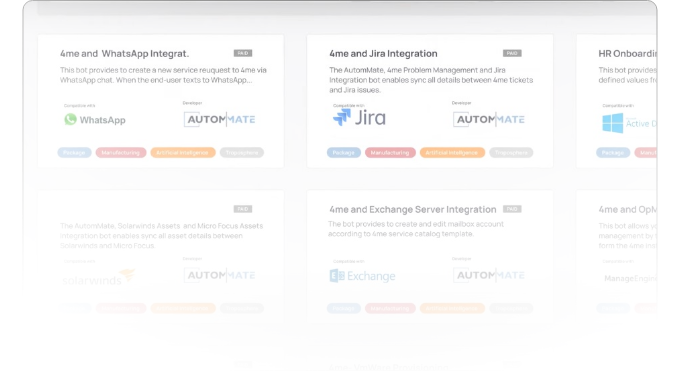Click the PAID badge on Exchange Server card
680x371 pixels.
(512, 209)
